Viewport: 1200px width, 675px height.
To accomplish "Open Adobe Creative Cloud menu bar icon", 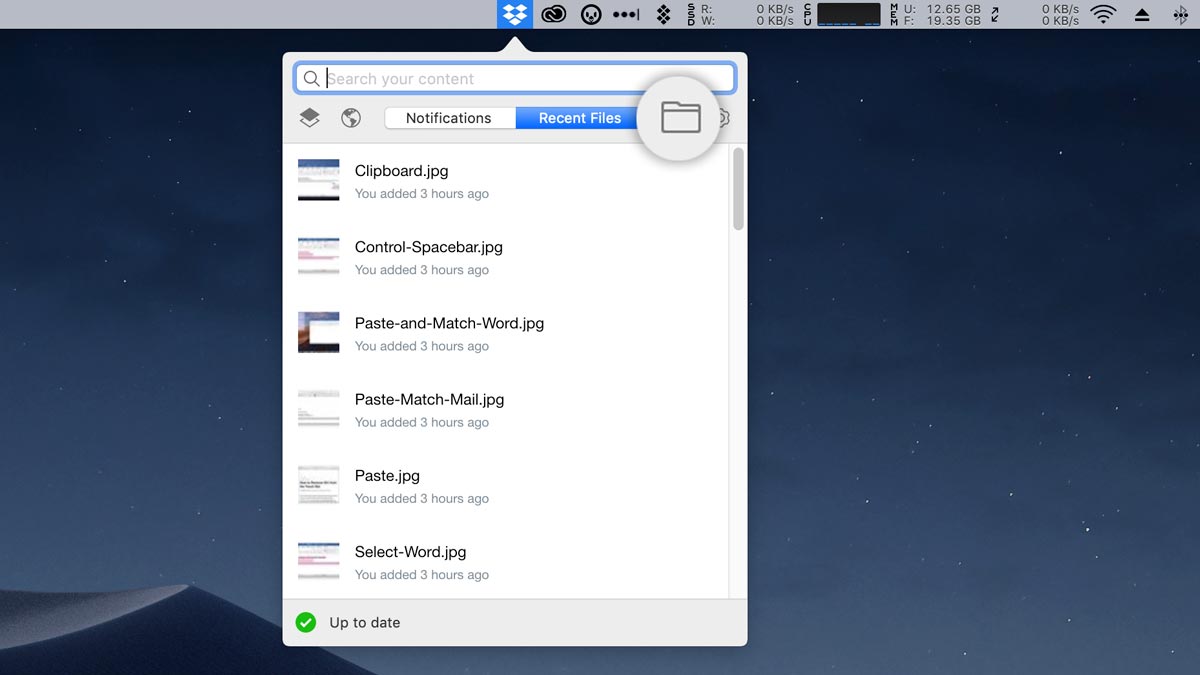I will pos(554,14).
